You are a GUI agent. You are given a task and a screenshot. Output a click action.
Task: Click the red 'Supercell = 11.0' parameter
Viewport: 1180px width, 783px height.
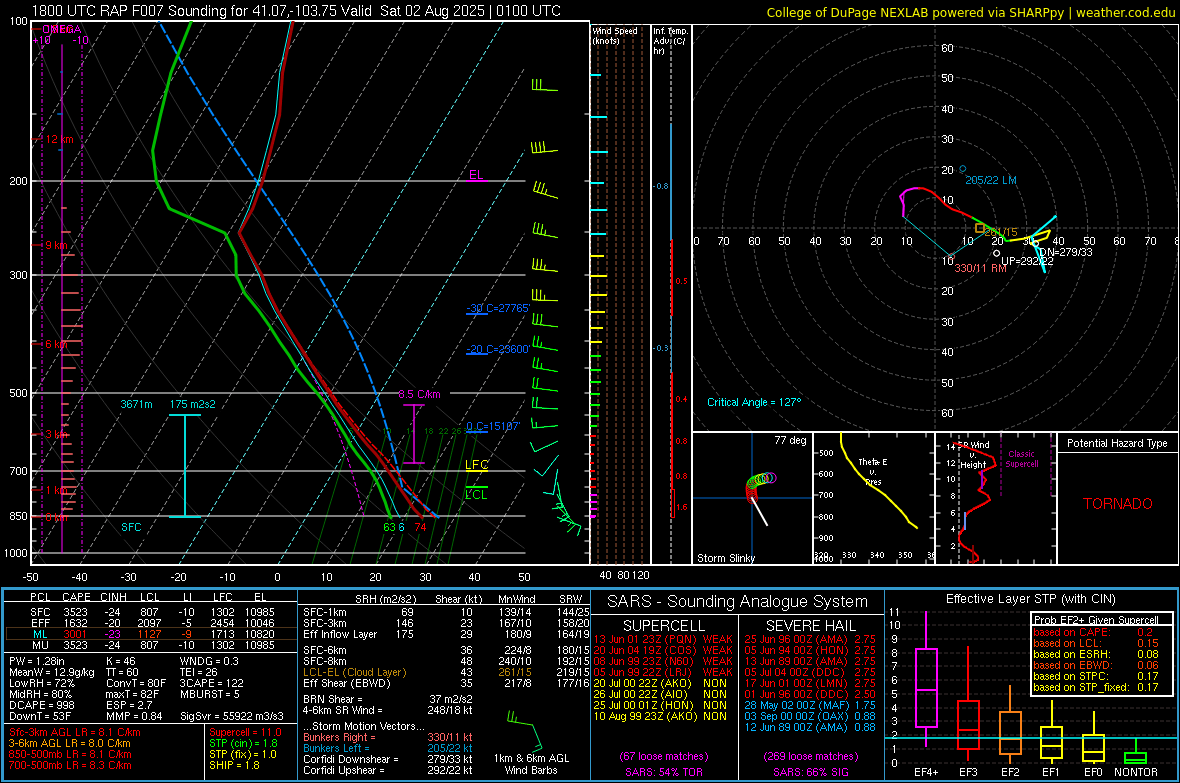(245, 732)
